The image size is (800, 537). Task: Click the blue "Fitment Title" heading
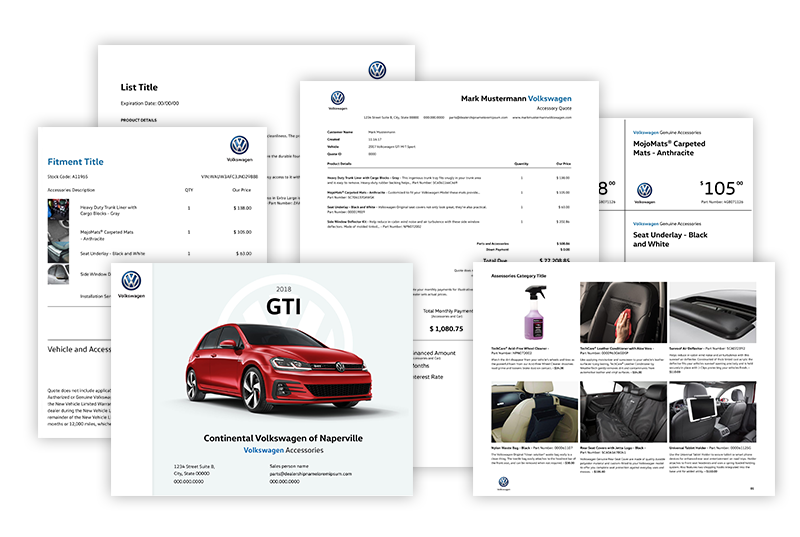[x=76, y=162]
